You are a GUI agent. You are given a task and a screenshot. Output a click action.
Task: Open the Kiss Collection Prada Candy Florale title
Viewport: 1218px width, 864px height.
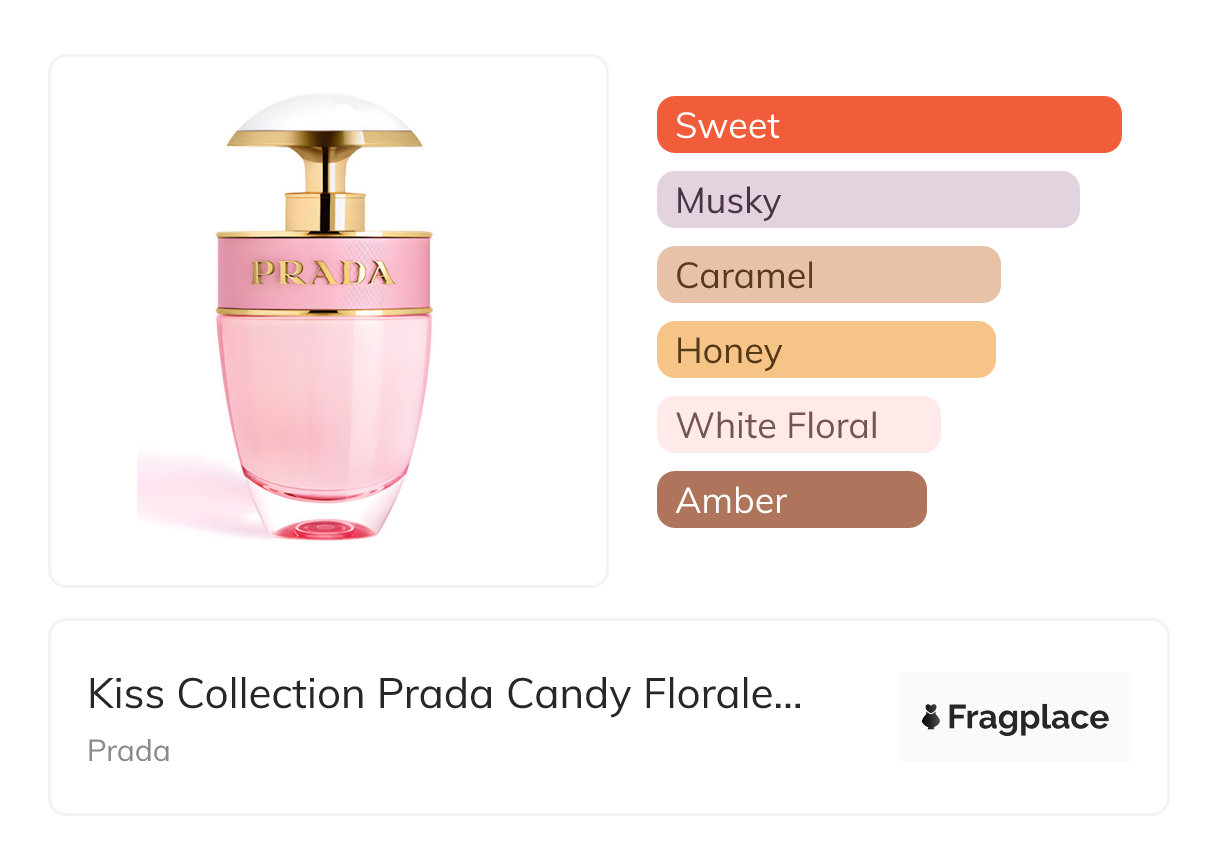444,694
